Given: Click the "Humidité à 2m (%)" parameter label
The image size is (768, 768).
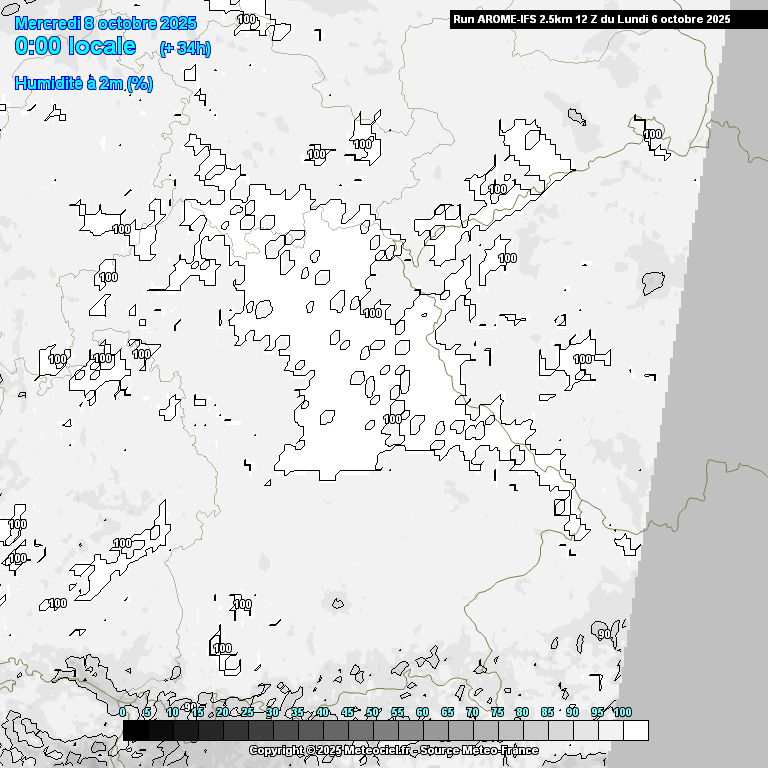Looking at the screenshot, I should pyautogui.click(x=84, y=84).
